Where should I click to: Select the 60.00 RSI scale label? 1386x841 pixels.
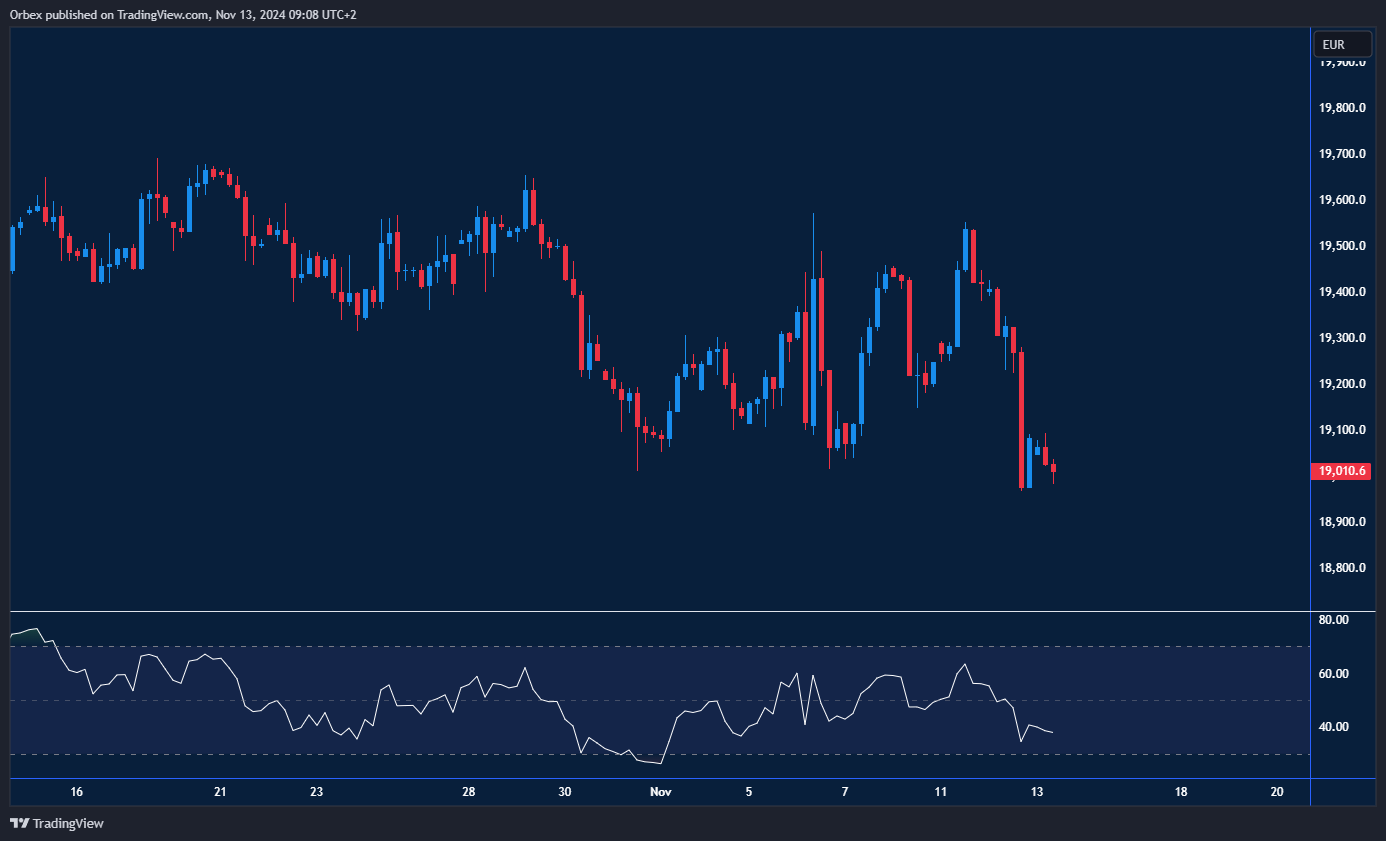[x=1334, y=674]
